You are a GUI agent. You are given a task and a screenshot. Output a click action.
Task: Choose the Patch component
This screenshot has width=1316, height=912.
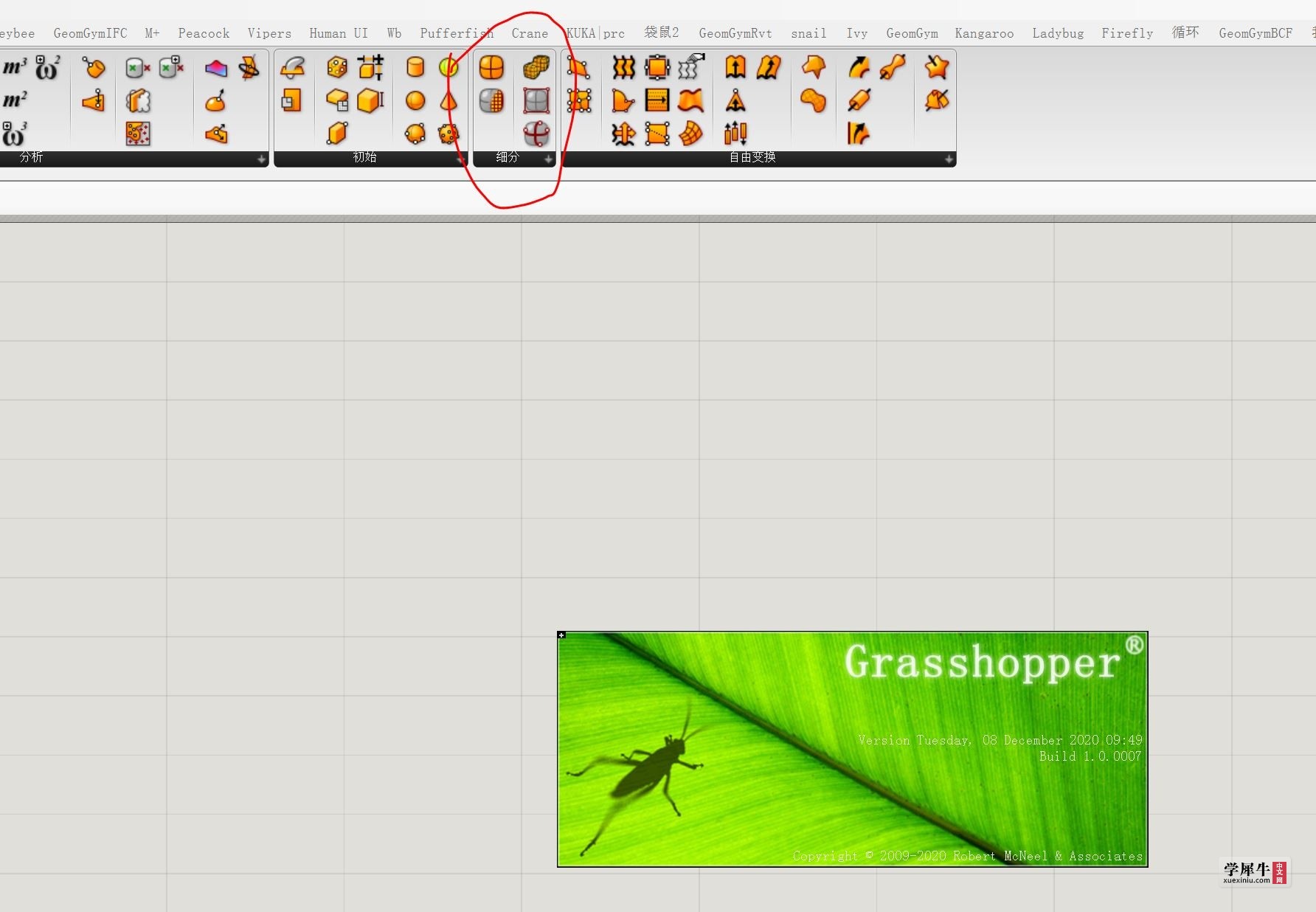[814, 100]
